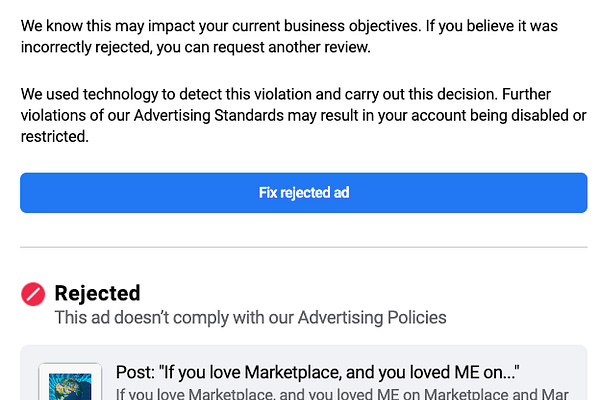
Task: Click the word "technology" in the notice
Action: click(x=121, y=94)
